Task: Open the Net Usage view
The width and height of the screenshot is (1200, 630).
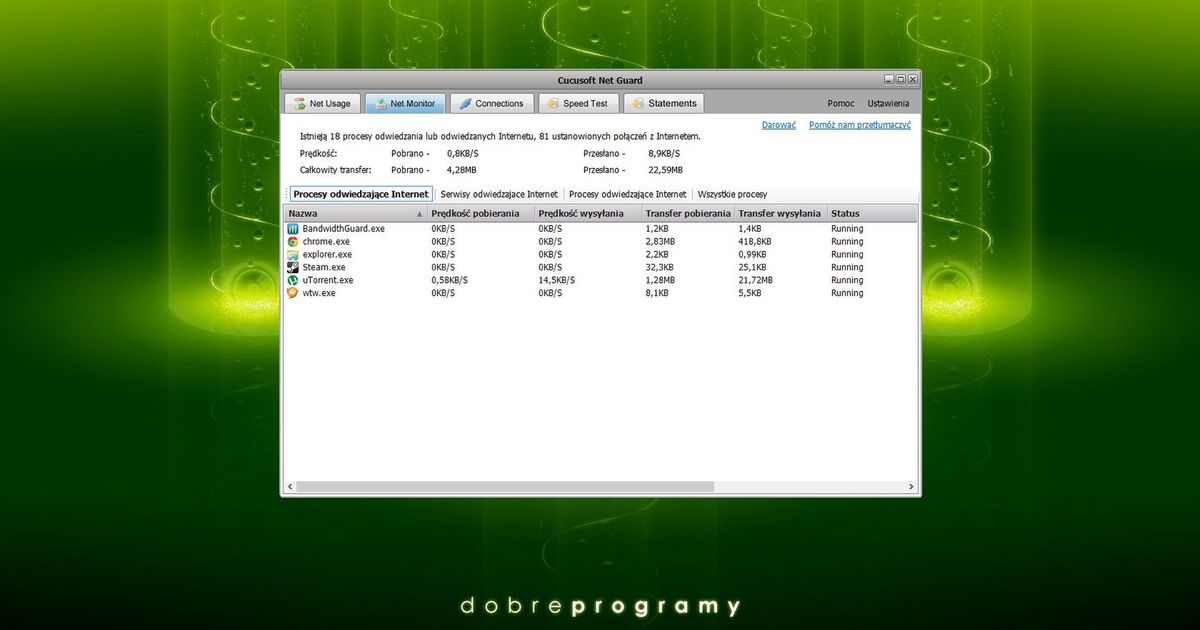Action: click(x=321, y=103)
